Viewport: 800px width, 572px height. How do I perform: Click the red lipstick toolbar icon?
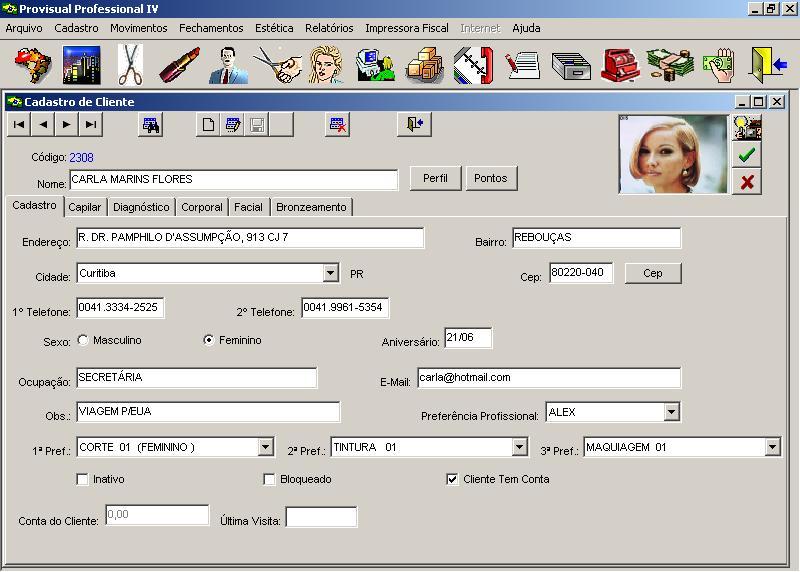tap(179, 65)
